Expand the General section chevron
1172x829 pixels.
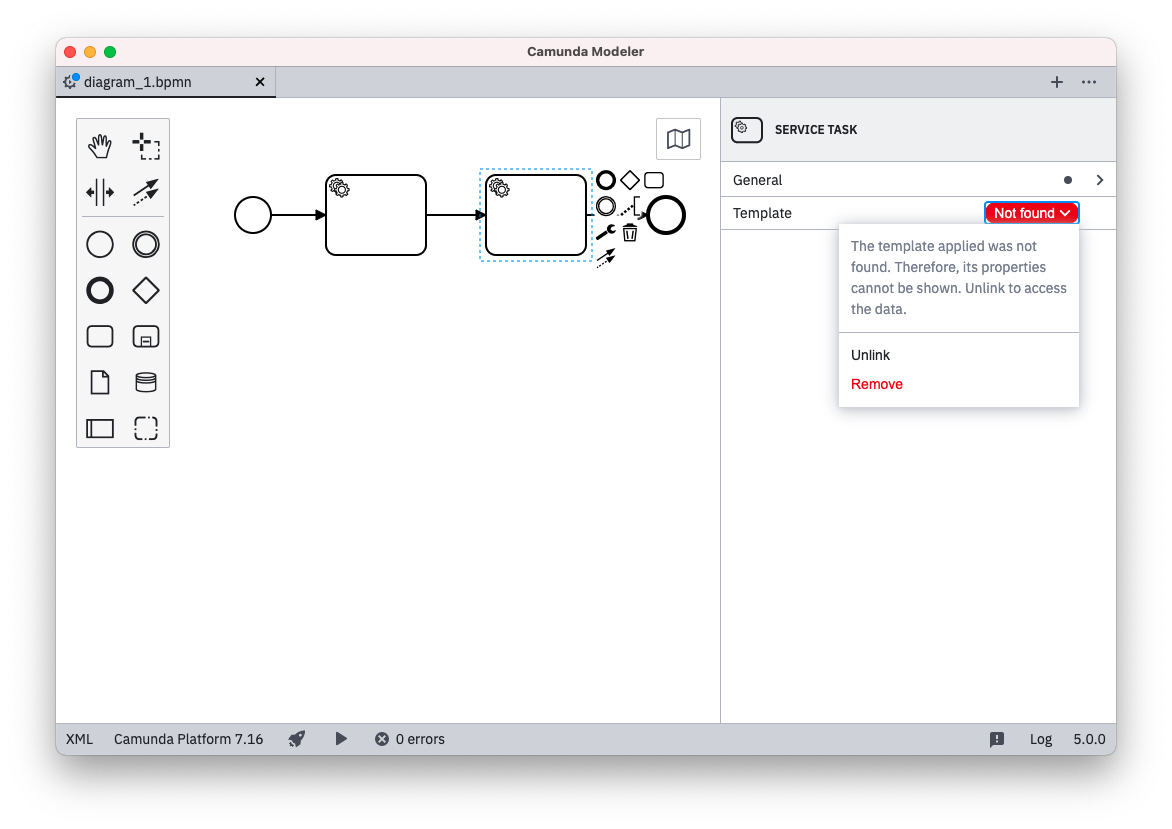pos(1099,180)
